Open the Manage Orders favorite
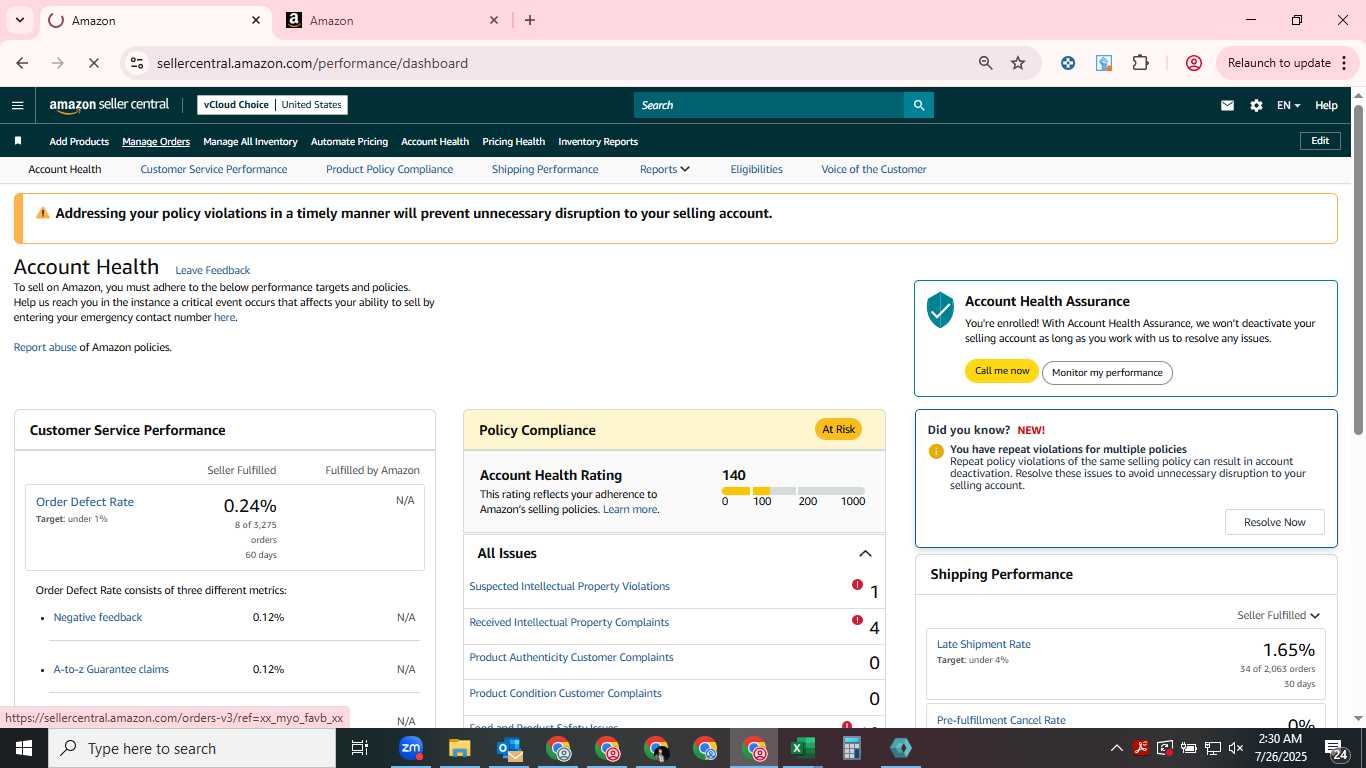This screenshot has width=1366, height=768. [x=156, y=141]
